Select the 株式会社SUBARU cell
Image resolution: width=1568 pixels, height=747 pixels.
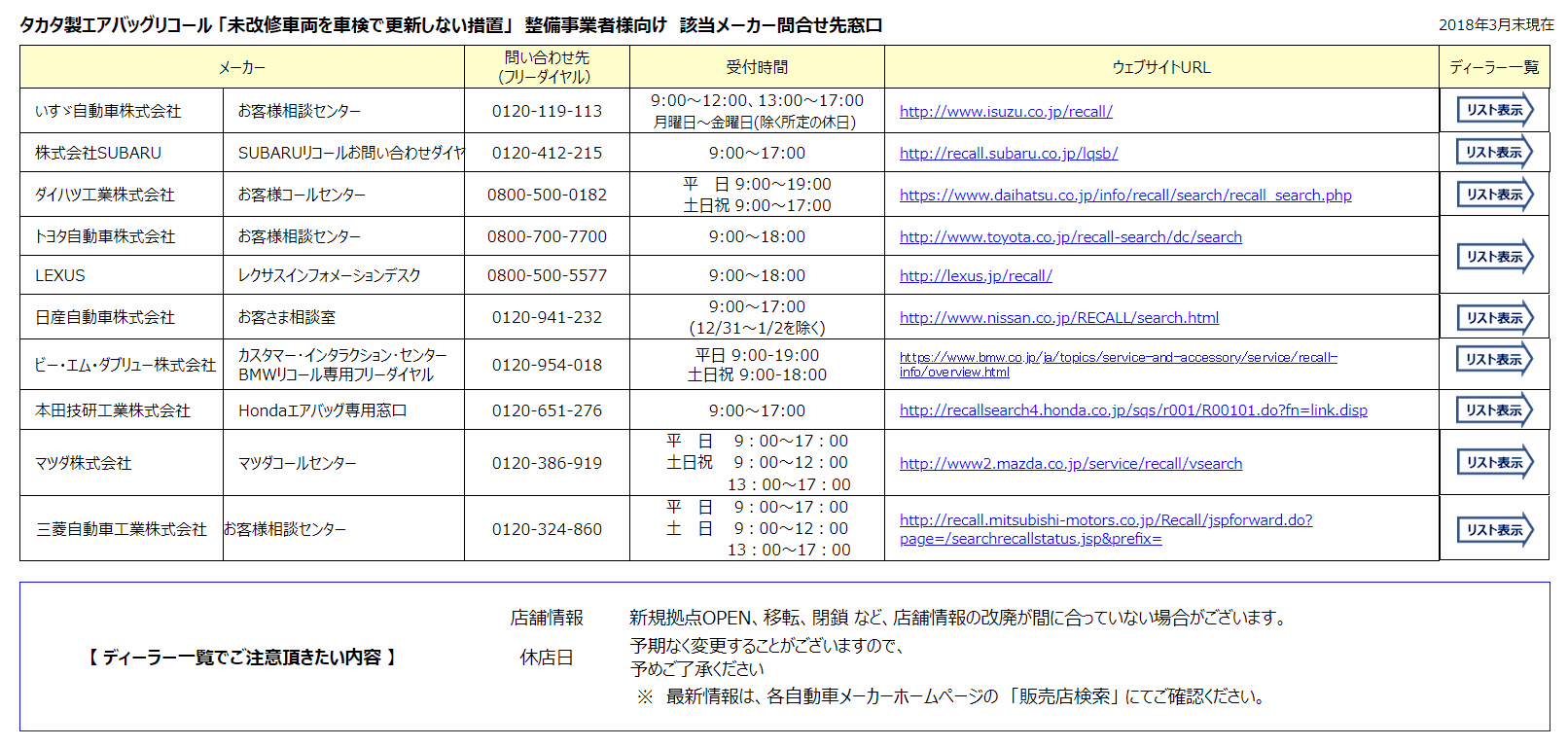click(x=122, y=153)
